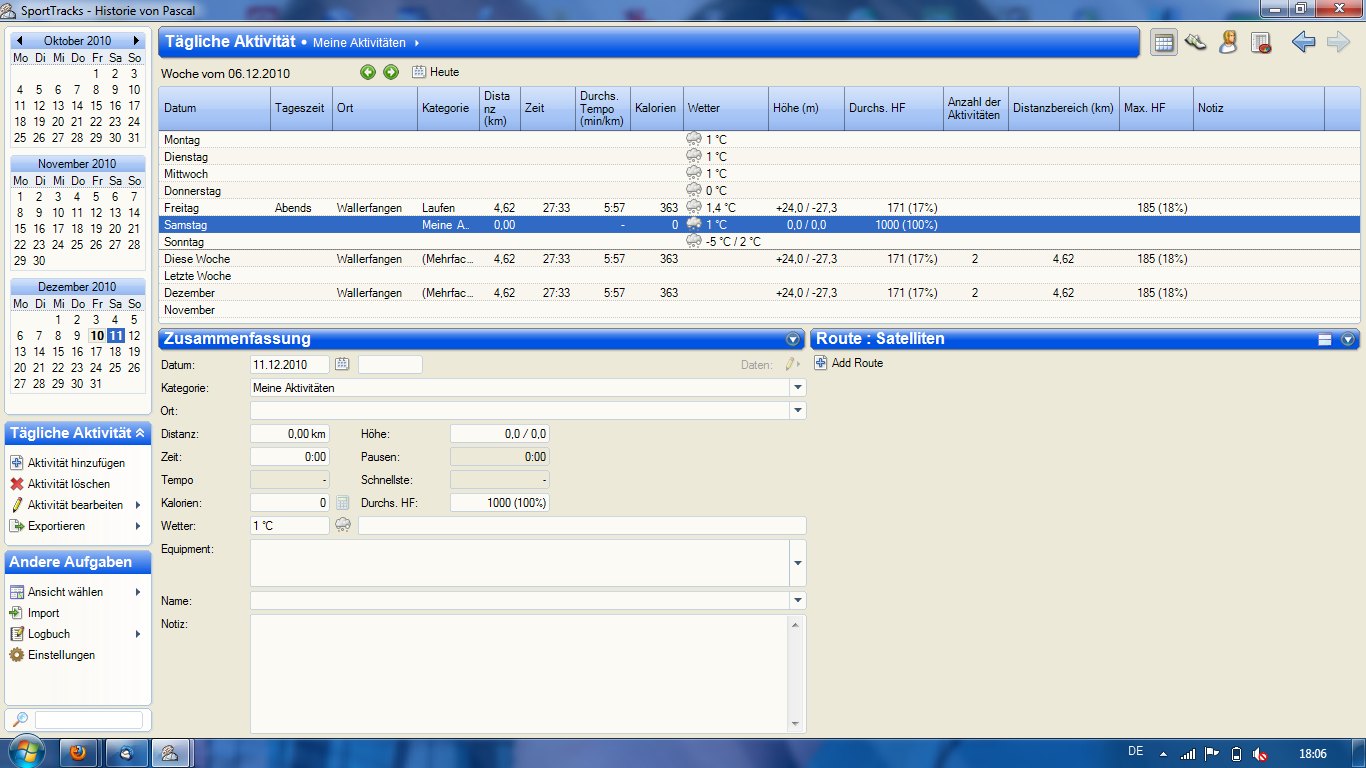Click Aktivität hinzufügen

pyautogui.click(x=76, y=463)
